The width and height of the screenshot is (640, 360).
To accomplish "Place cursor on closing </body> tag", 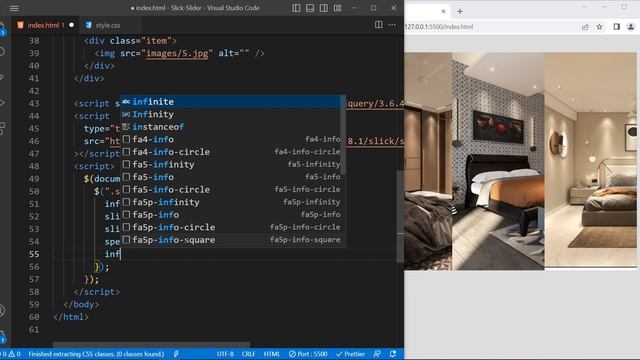I will [x=81, y=304].
